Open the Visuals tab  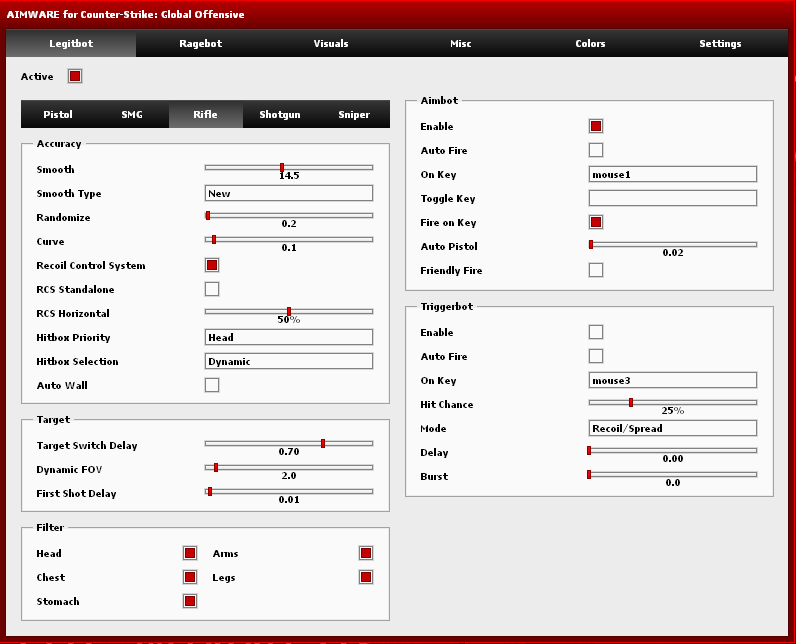click(331, 44)
